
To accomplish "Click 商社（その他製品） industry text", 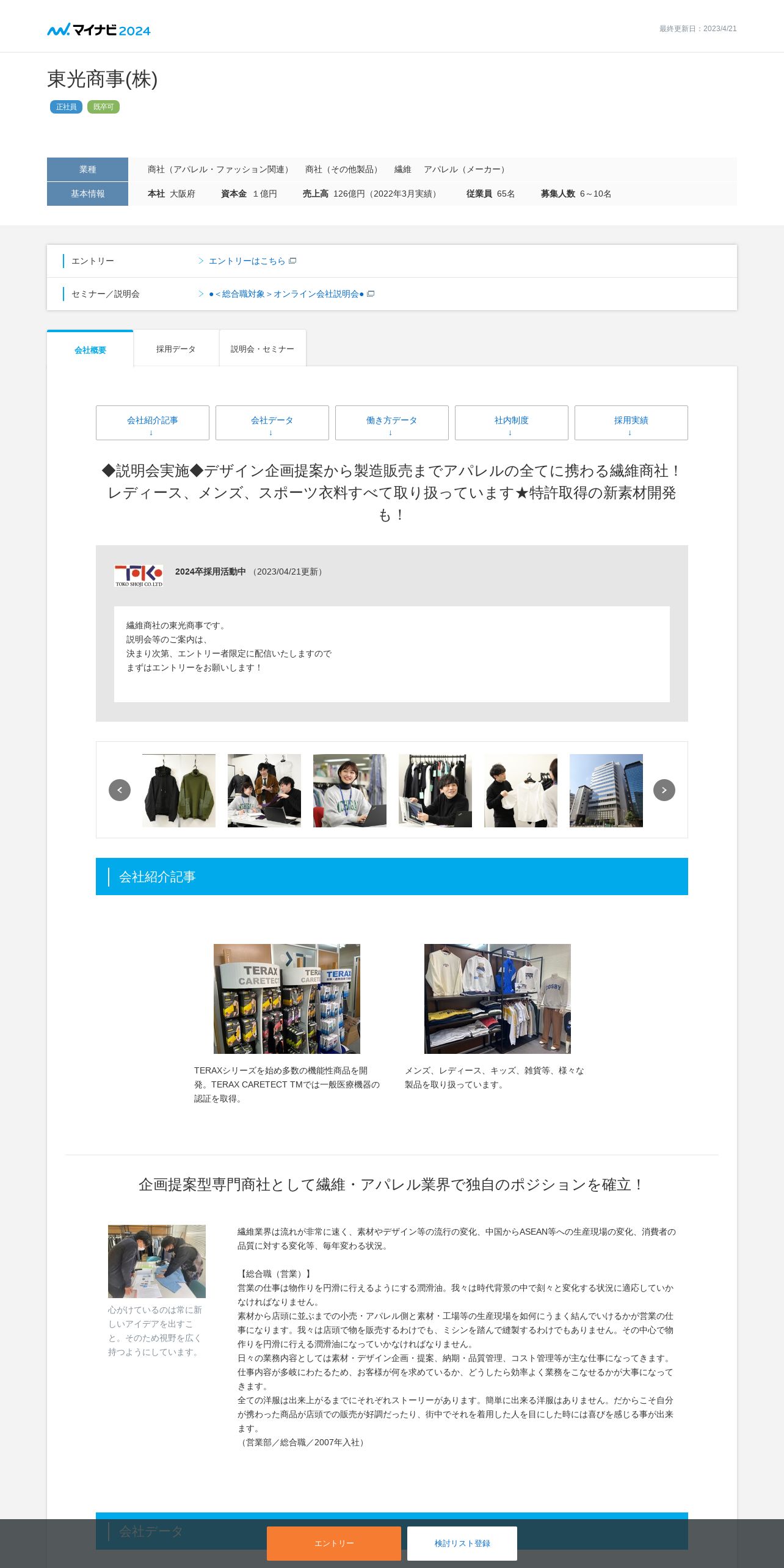I will [344, 169].
